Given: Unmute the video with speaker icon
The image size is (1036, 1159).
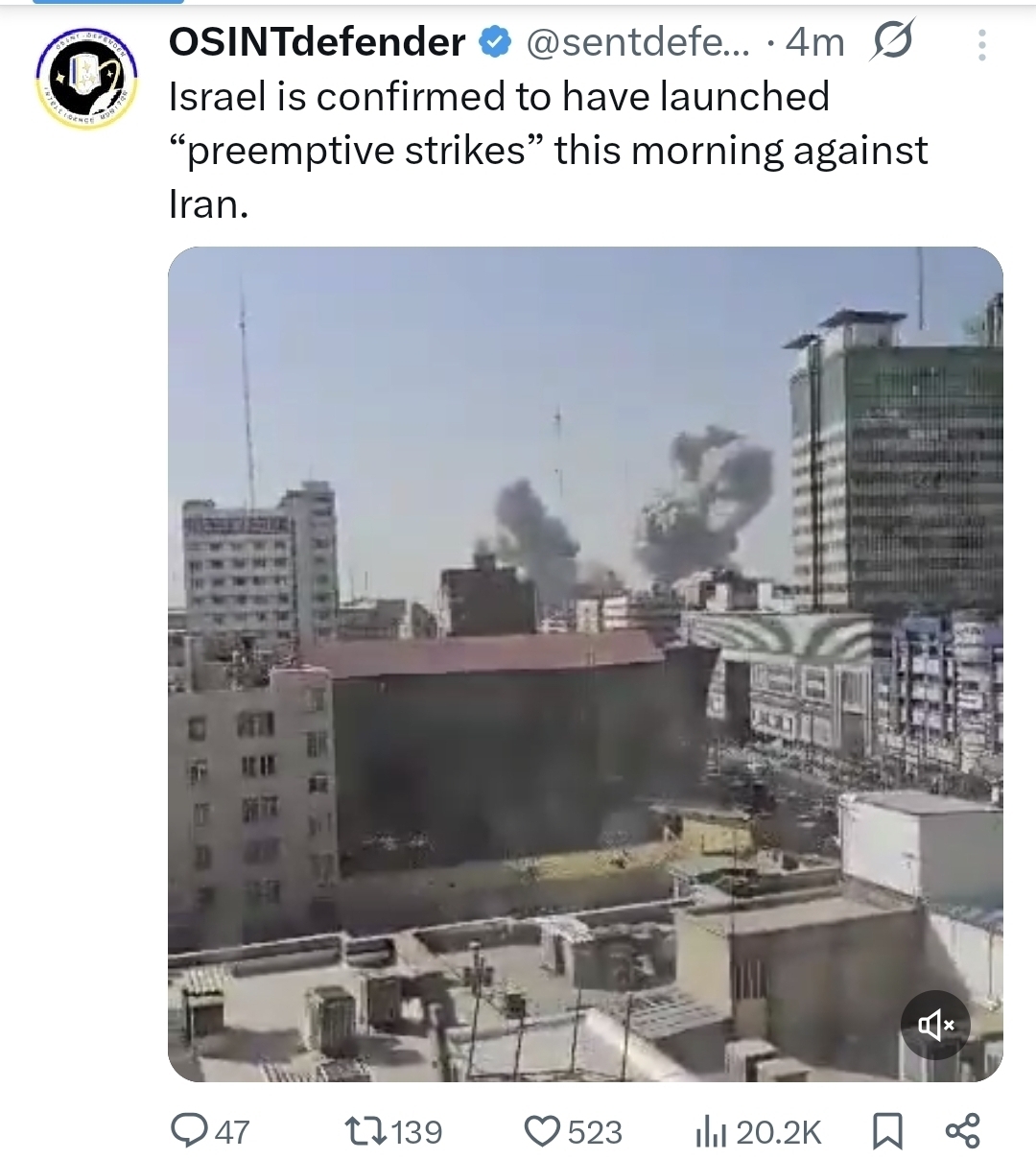Looking at the screenshot, I should [x=935, y=1025].
